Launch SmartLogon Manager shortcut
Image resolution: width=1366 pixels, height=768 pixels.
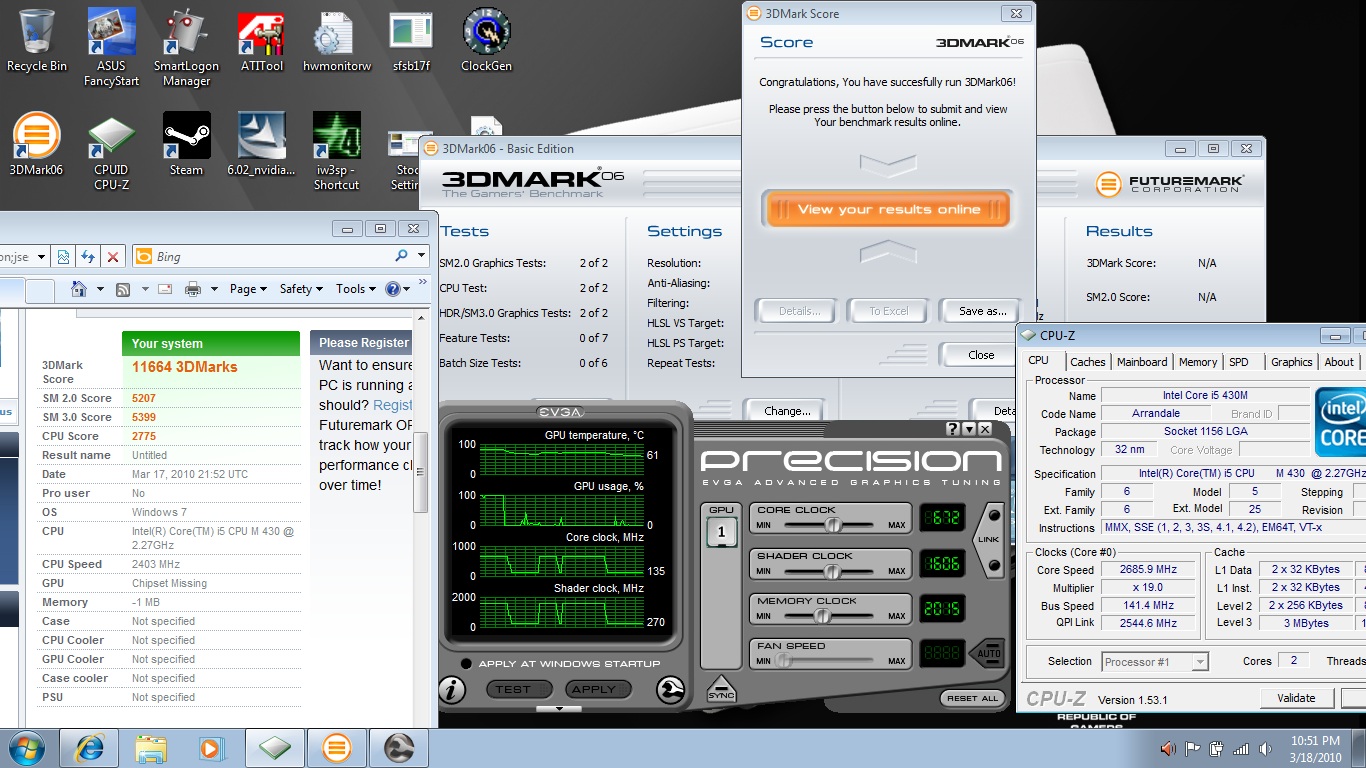point(186,48)
